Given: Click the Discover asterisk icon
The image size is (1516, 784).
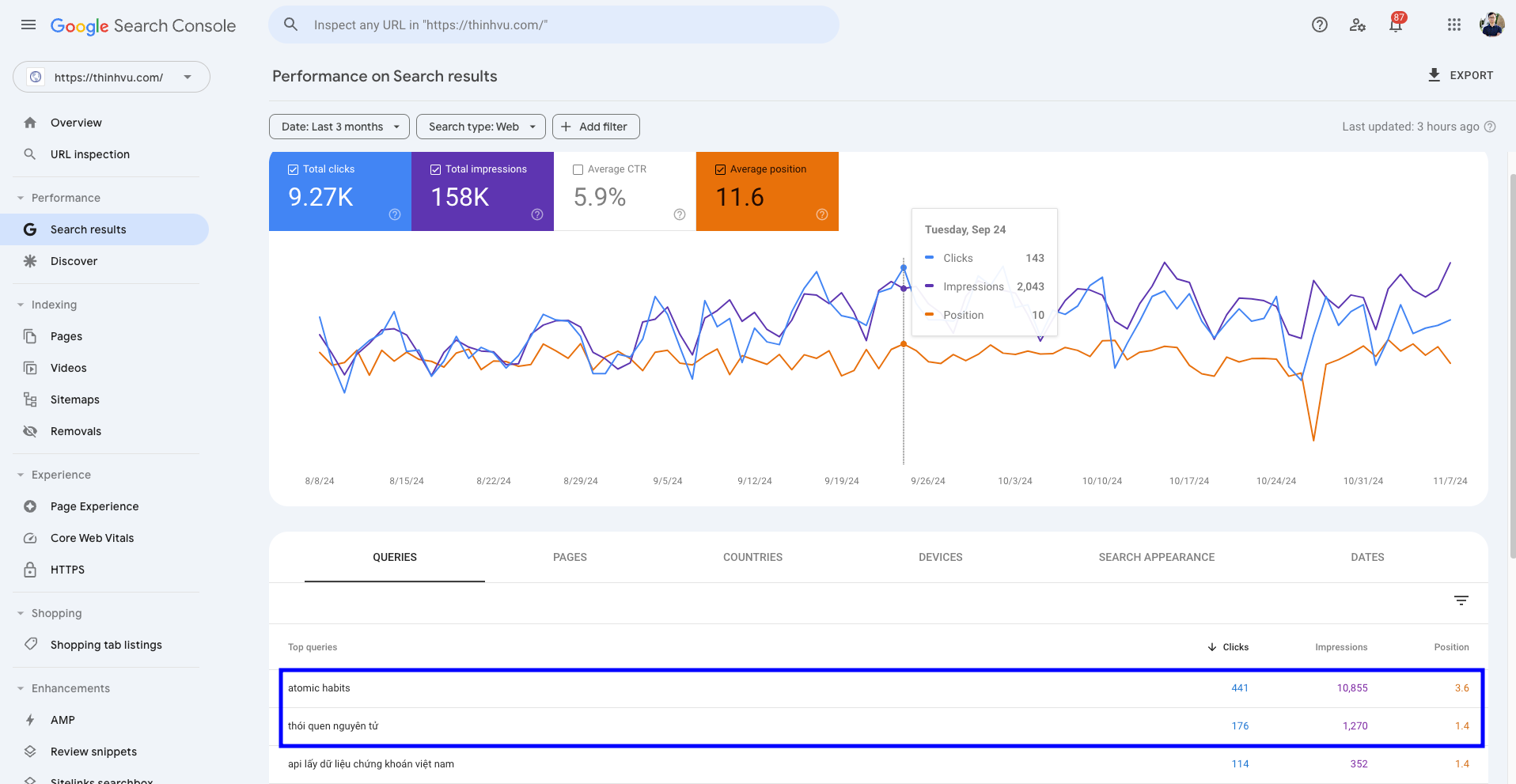Looking at the screenshot, I should coord(30,261).
